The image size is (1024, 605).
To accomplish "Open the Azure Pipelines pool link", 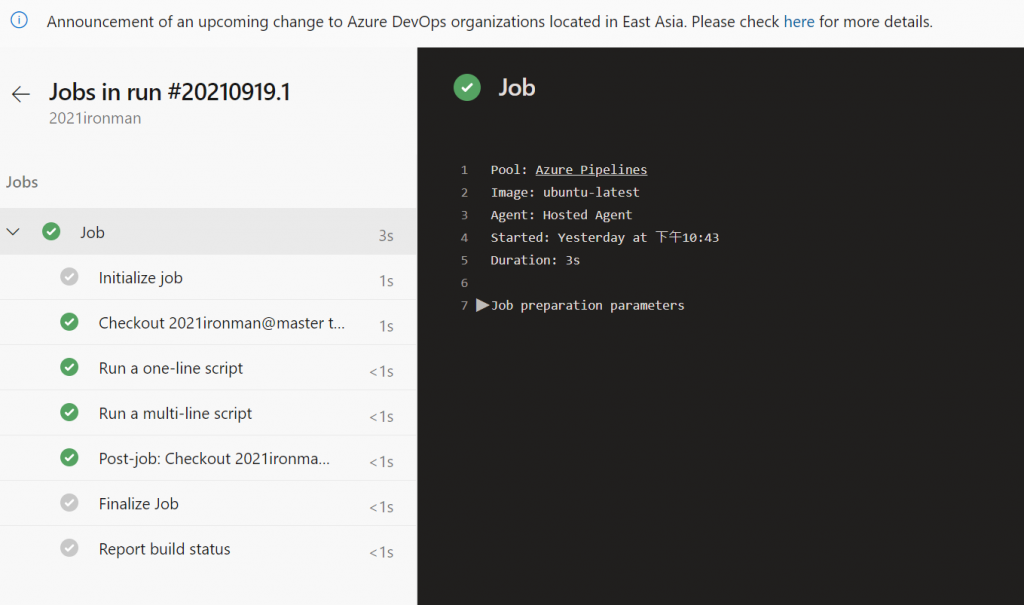I will tap(591, 170).
